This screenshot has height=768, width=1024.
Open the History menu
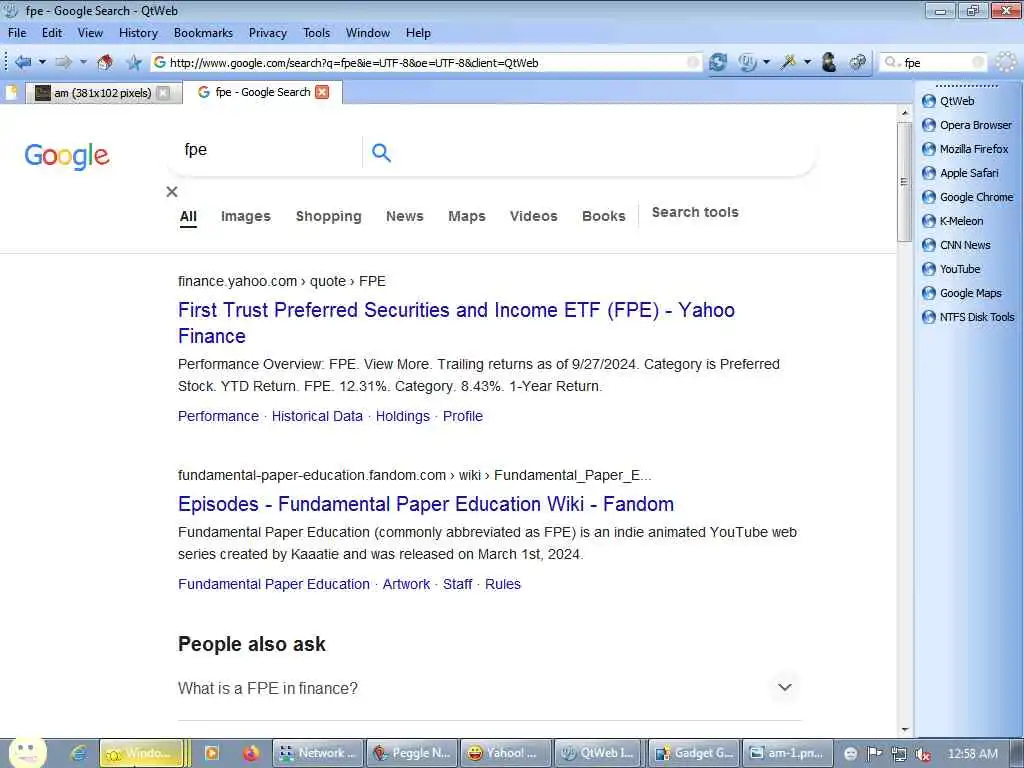138,33
